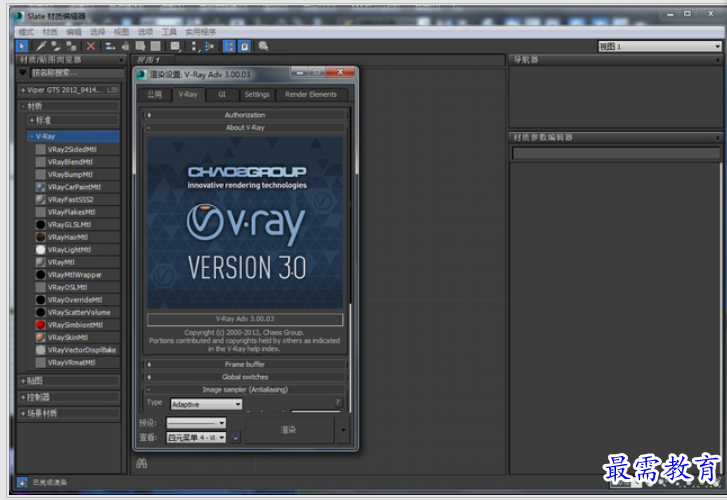Switch to the Render Elements tab
The height and width of the screenshot is (500, 727).
coord(311,95)
